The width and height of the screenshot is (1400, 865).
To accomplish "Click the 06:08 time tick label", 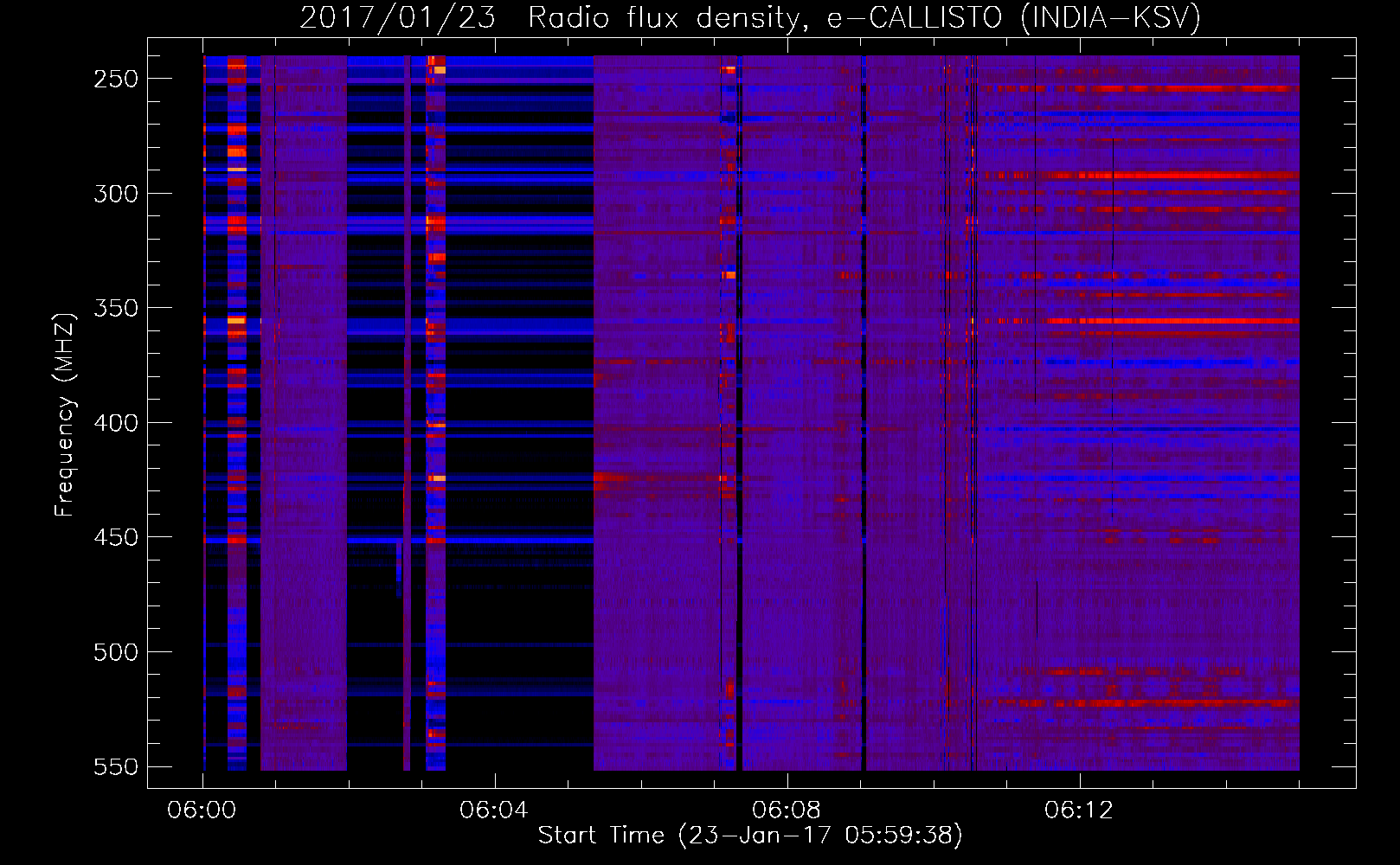I will point(787,811).
